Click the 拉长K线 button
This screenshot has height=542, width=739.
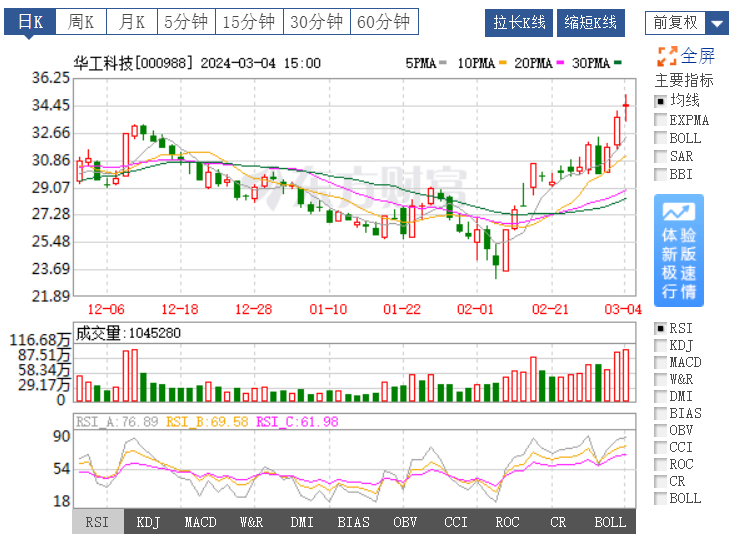coord(519,23)
